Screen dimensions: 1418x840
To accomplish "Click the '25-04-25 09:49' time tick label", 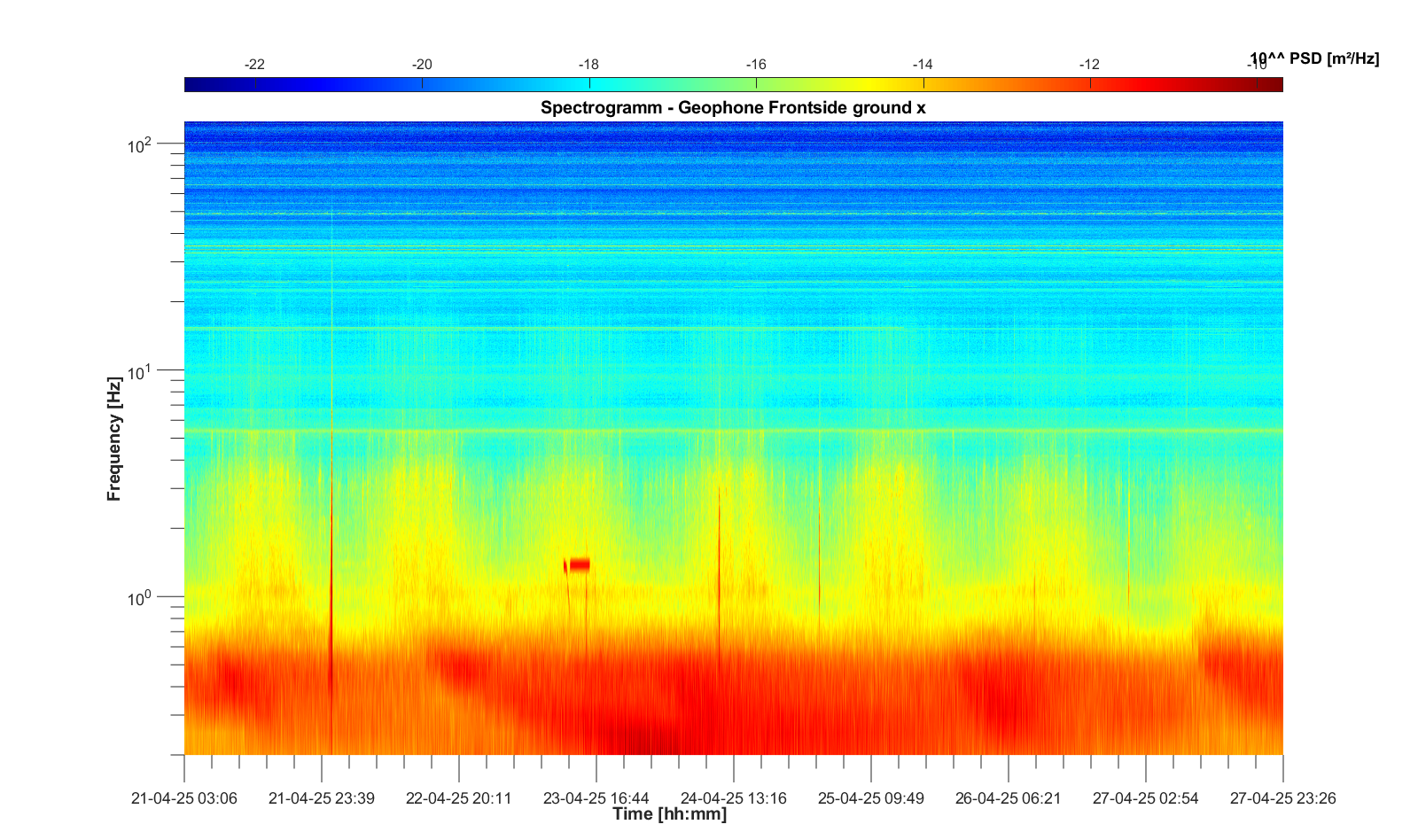I will click(870, 798).
